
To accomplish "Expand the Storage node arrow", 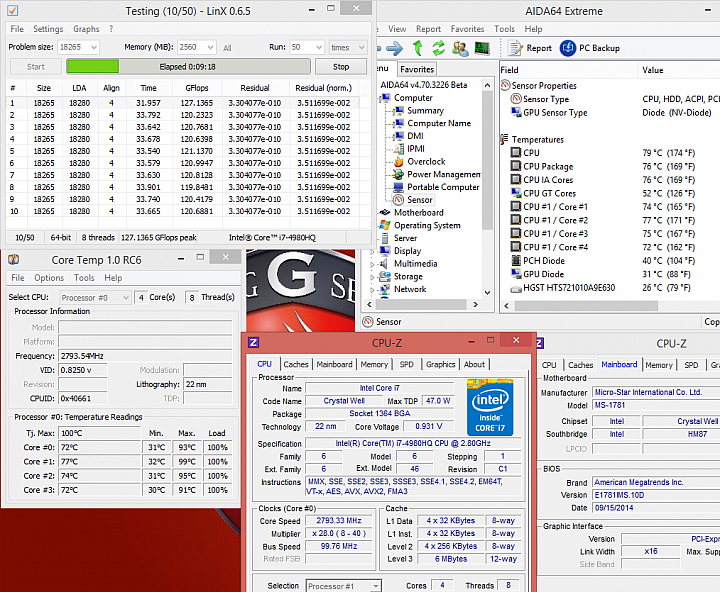I will 372,277.
